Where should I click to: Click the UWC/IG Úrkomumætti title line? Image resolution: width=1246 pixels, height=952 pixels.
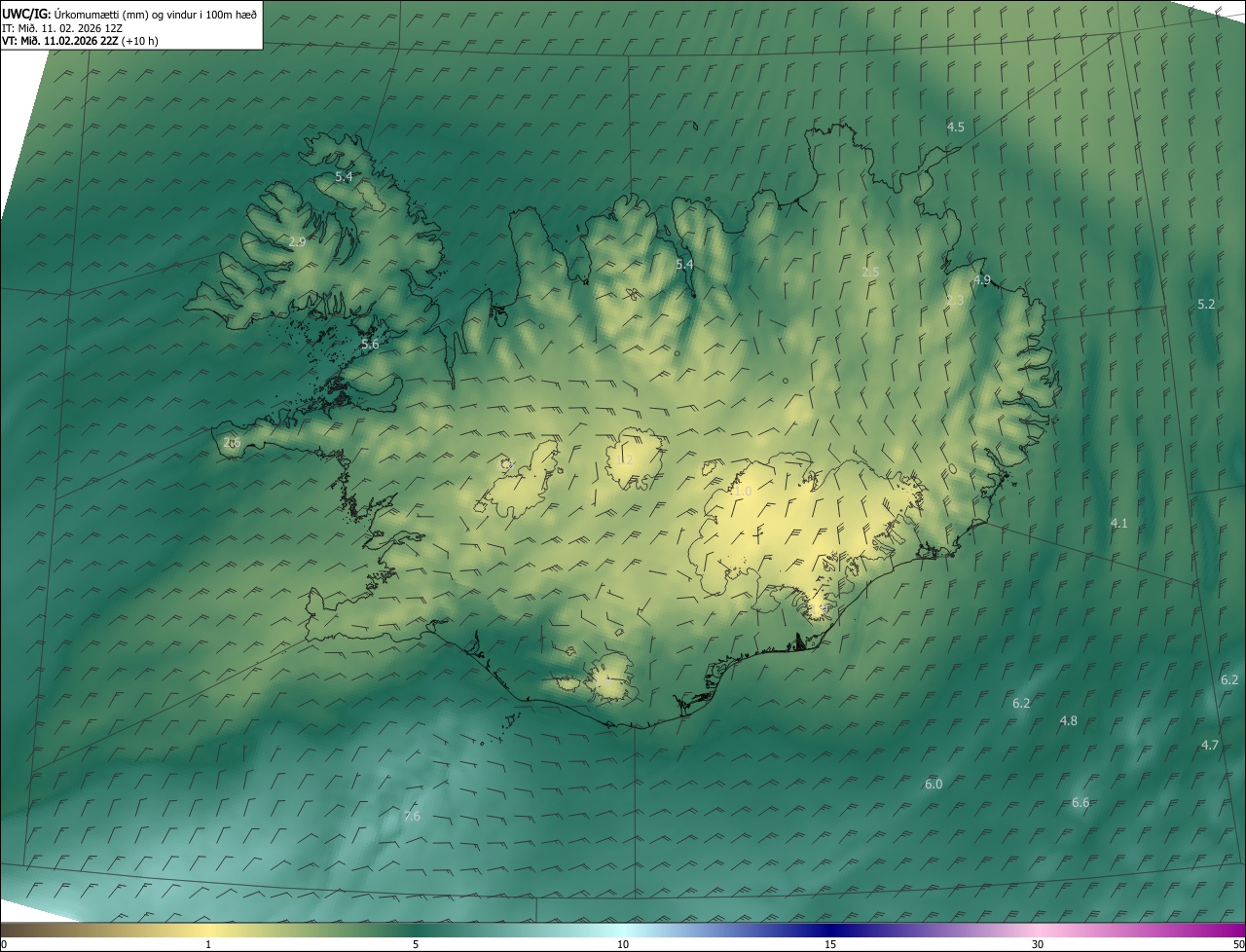[x=129, y=13]
